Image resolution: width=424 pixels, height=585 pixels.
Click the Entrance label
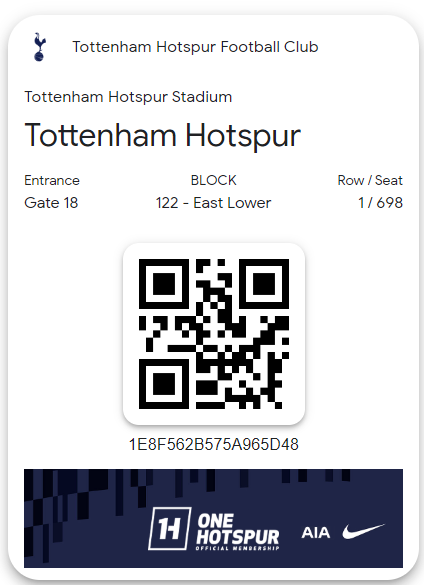point(52,181)
